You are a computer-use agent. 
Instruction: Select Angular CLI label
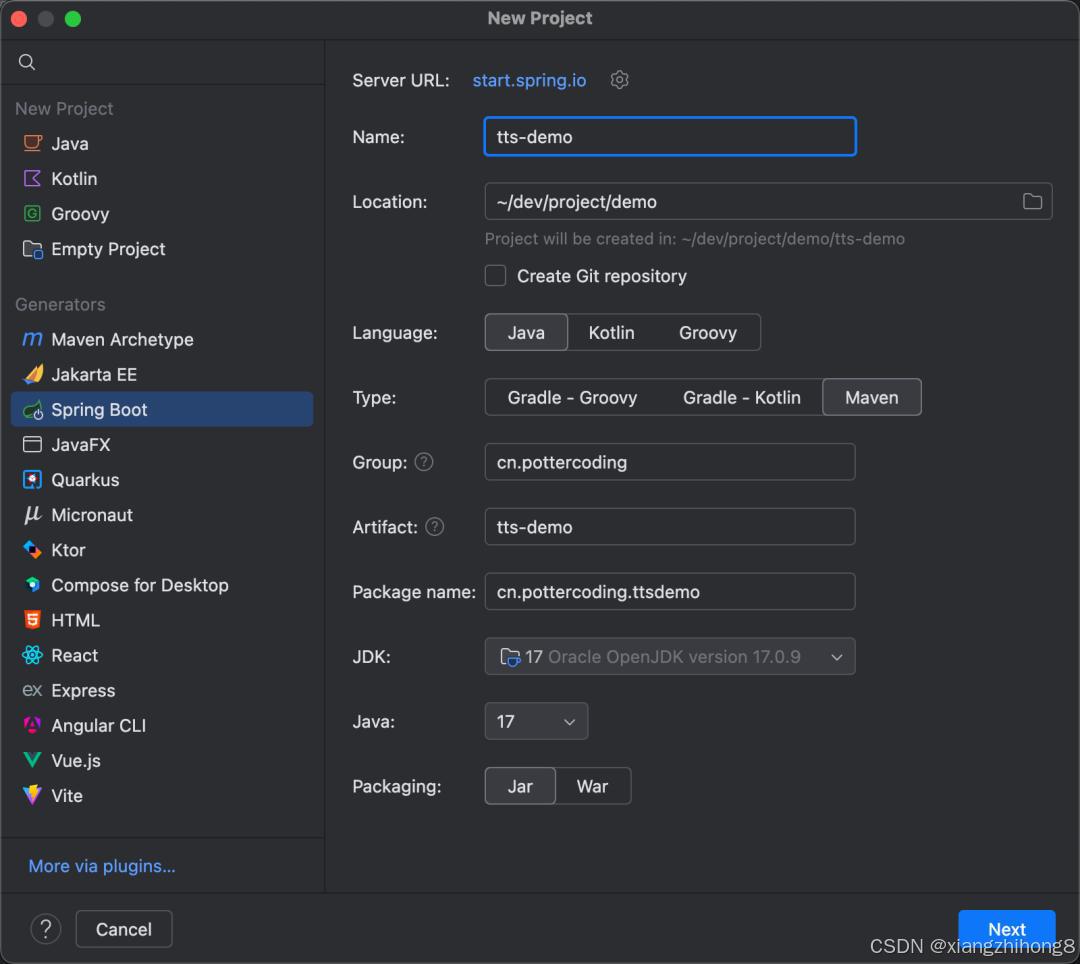click(98, 725)
